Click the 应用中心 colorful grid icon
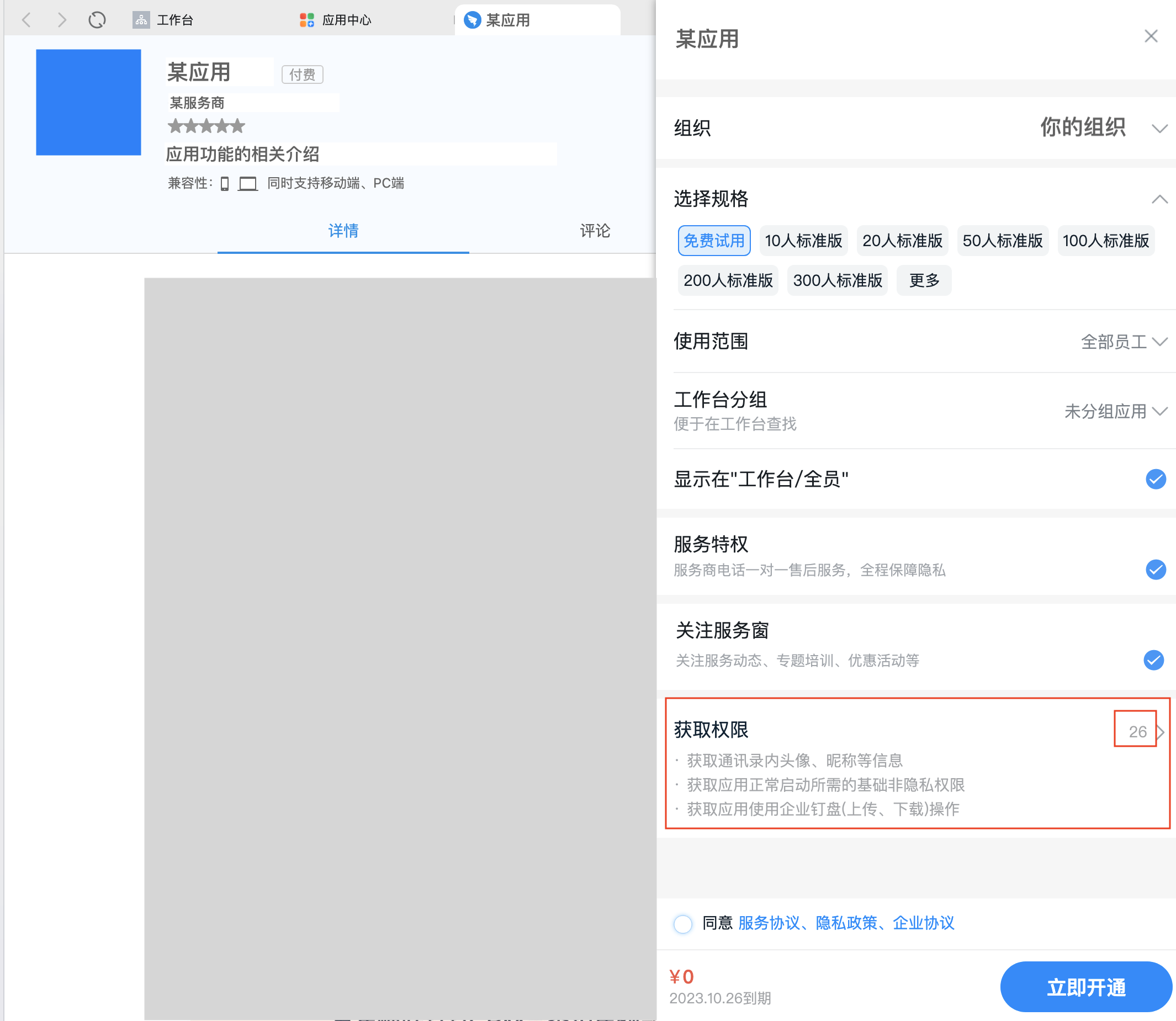1176x1021 pixels. click(306, 20)
